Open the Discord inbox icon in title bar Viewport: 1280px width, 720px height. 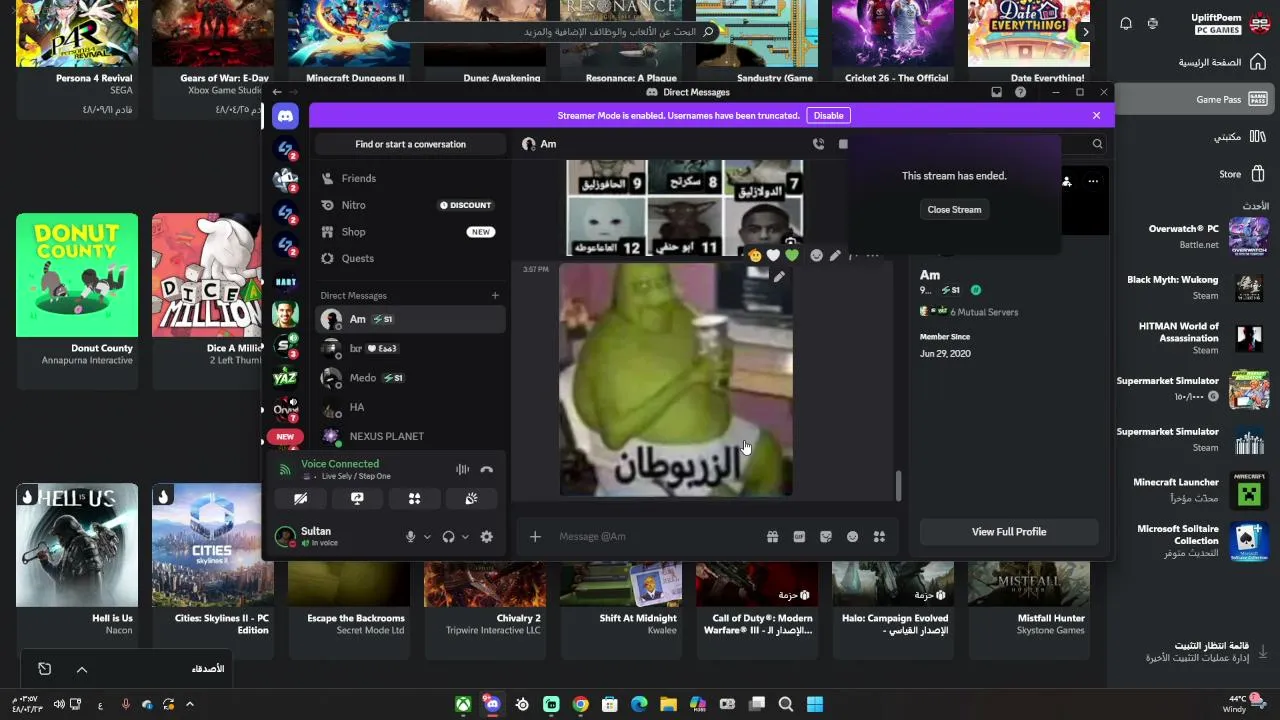996,92
